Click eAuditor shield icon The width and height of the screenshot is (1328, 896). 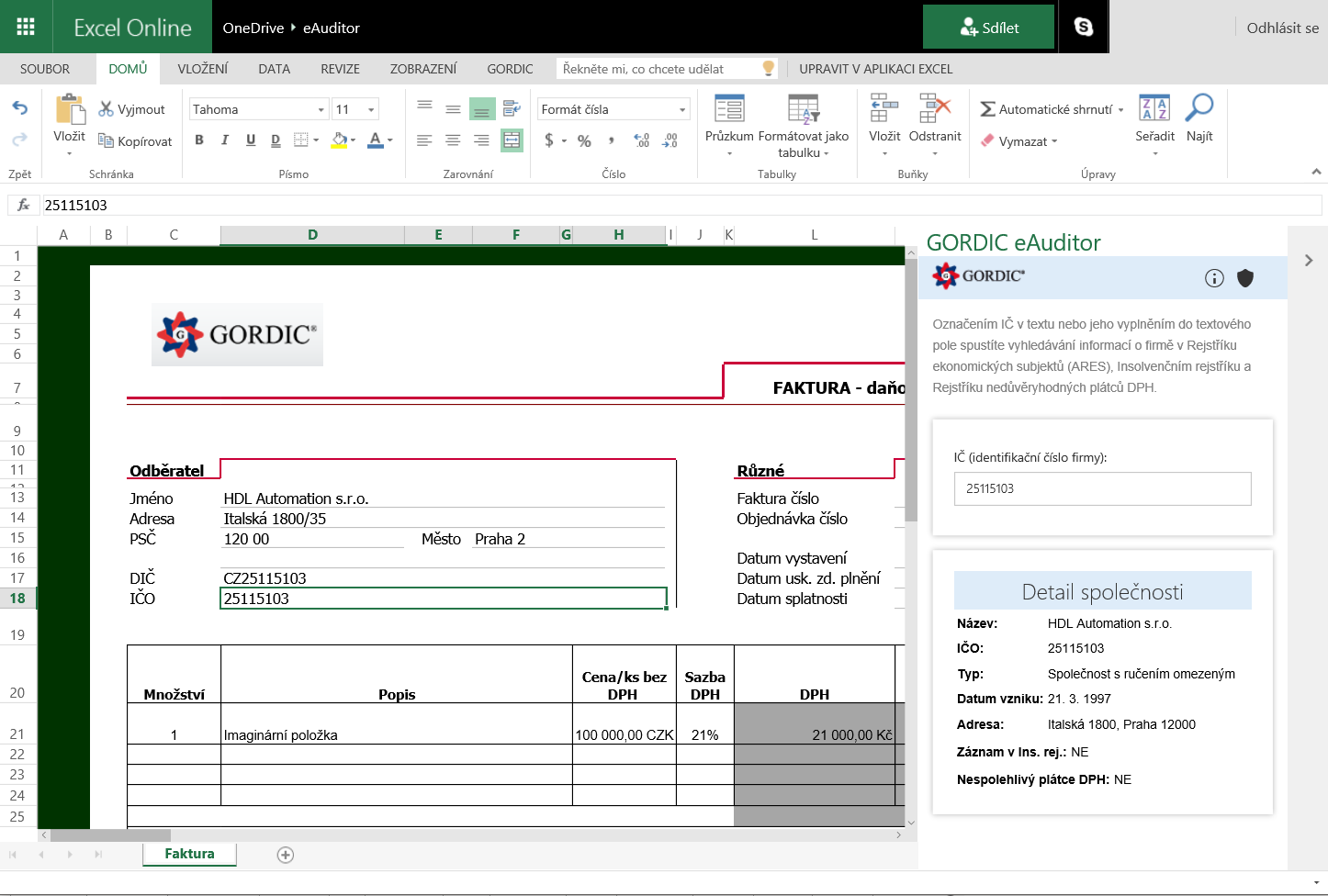point(1245,278)
